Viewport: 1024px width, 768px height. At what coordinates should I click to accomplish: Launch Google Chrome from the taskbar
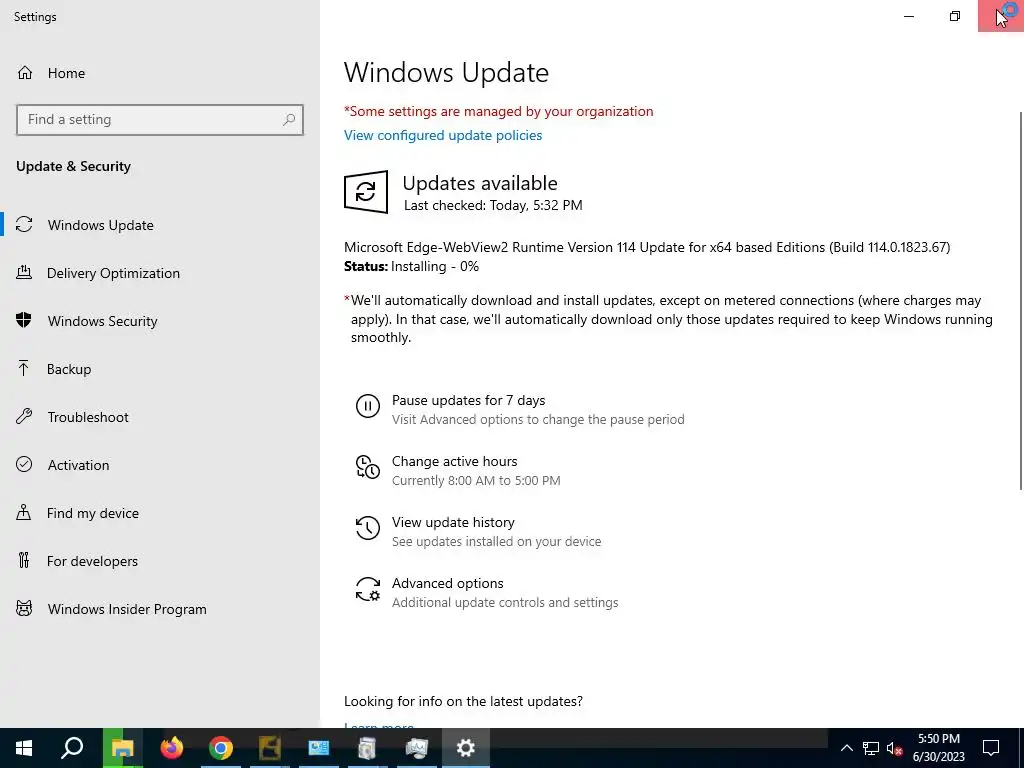tap(221, 748)
